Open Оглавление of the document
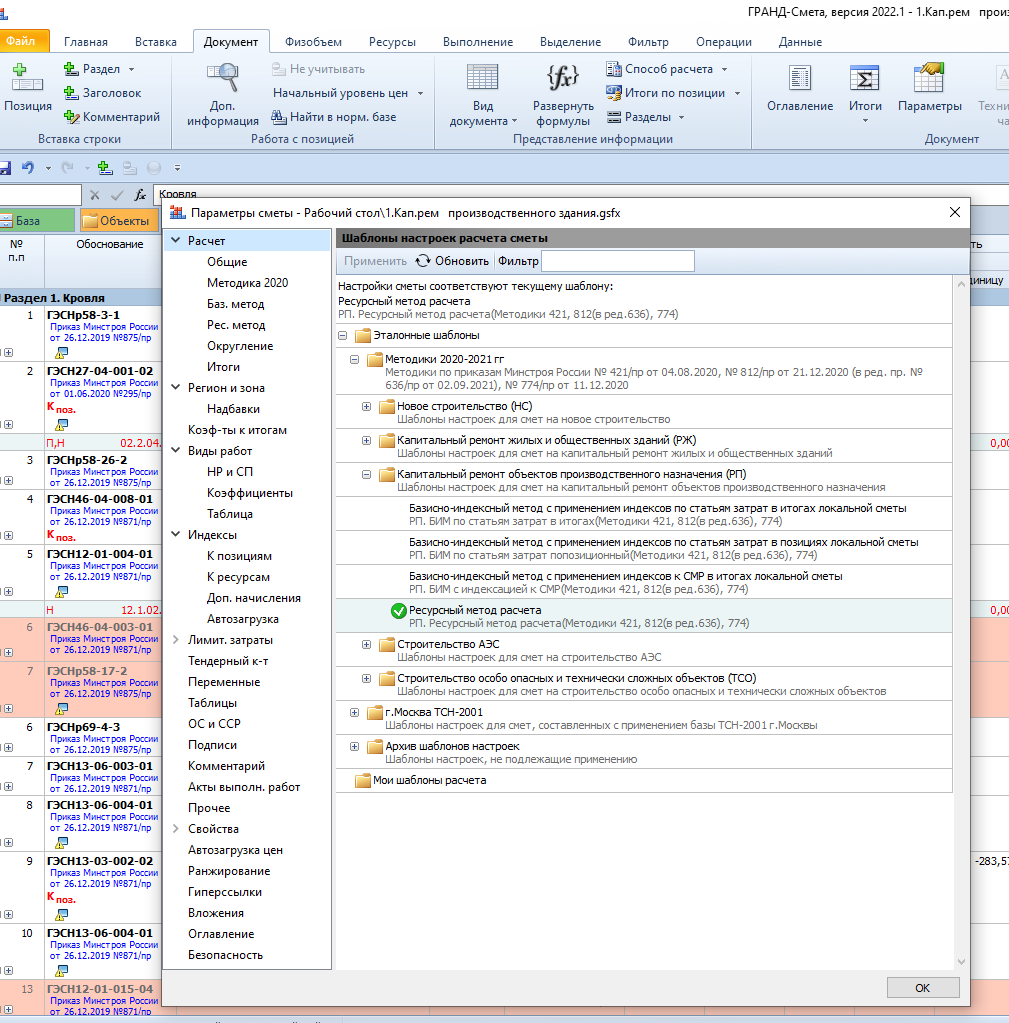Viewport: 1009px width, 1023px height. coord(800,89)
